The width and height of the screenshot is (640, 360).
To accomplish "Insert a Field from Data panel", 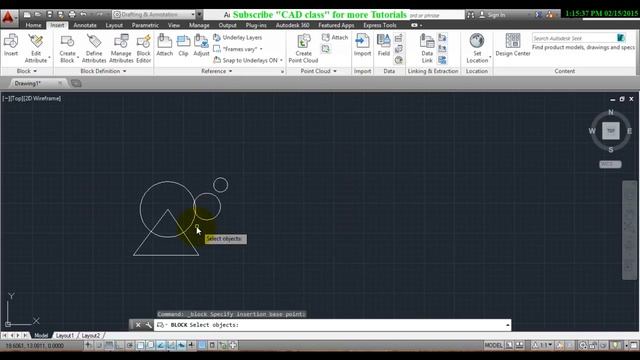I will [384, 45].
